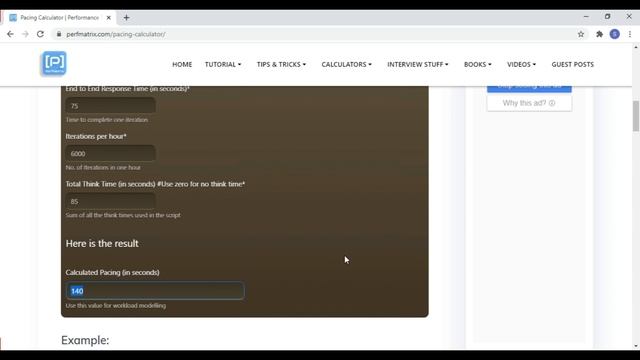Click the scrollbar up arrow
Viewport: 640px width, 360px height.
click(636, 47)
